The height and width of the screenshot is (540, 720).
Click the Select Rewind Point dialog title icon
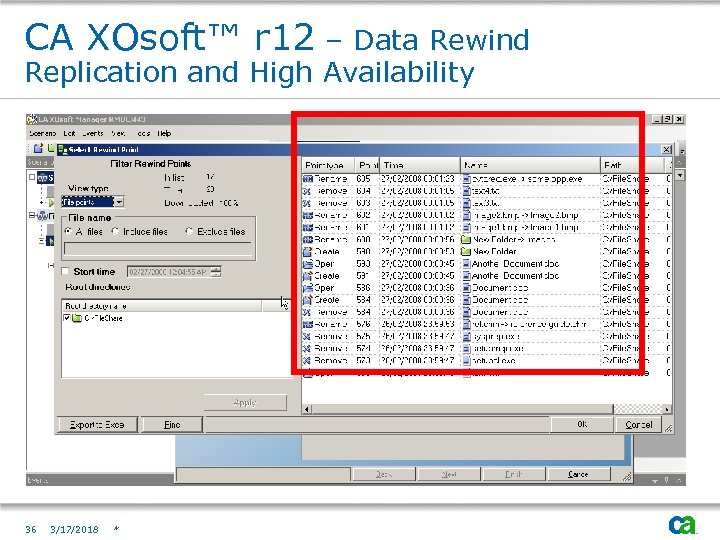click(x=63, y=150)
